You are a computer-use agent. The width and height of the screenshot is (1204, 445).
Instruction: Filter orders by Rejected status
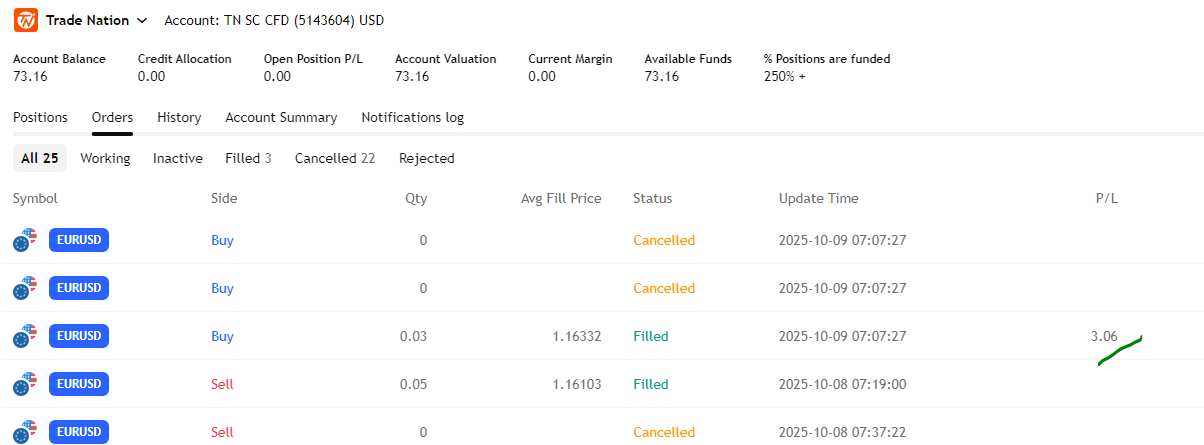point(426,158)
